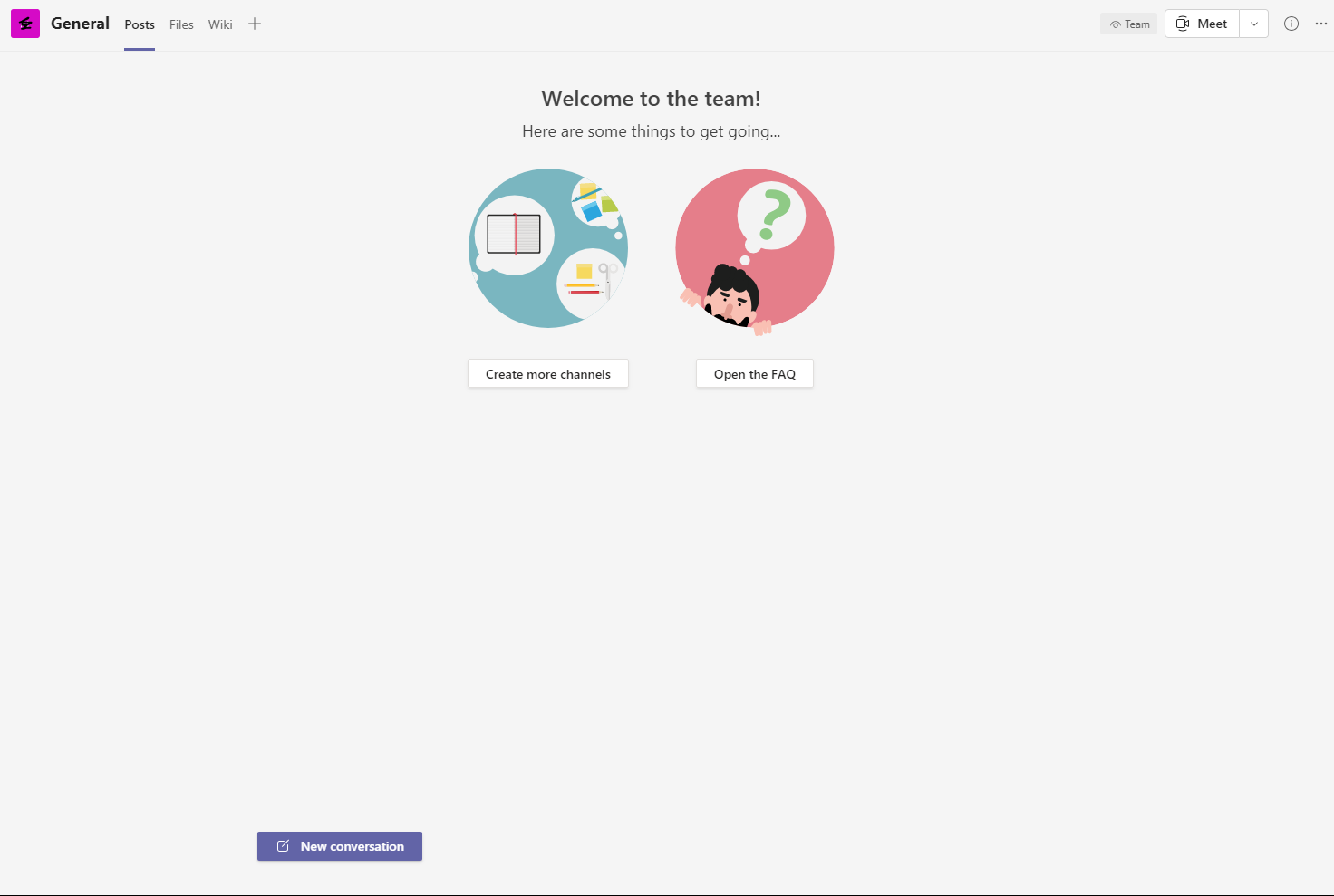Screen dimensions: 1334x896
Task: Select the Posts tab
Action: (139, 24)
